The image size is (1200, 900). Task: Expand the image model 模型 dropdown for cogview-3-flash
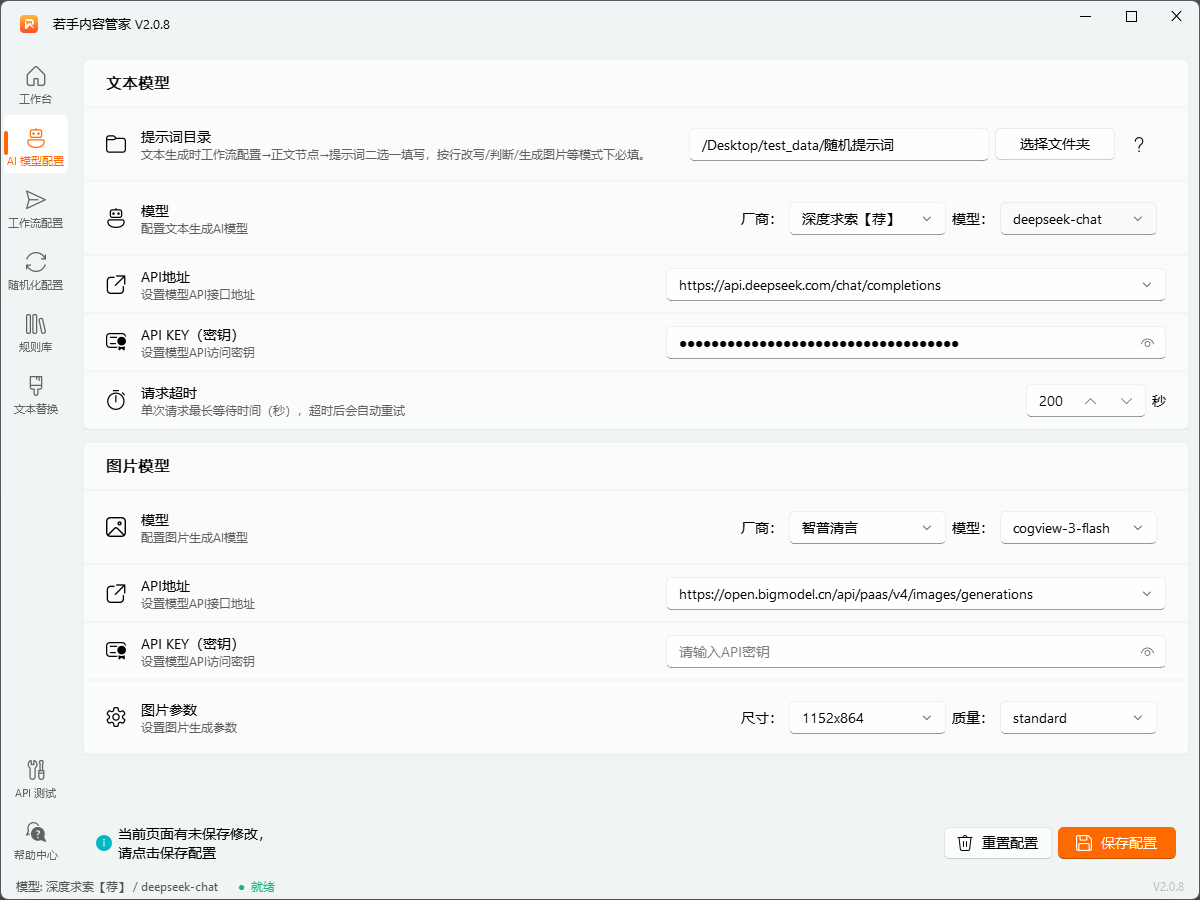1078,527
